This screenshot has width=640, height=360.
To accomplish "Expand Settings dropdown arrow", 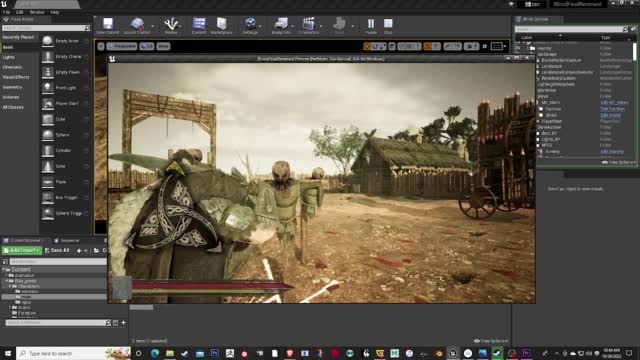I will [x=260, y=26].
